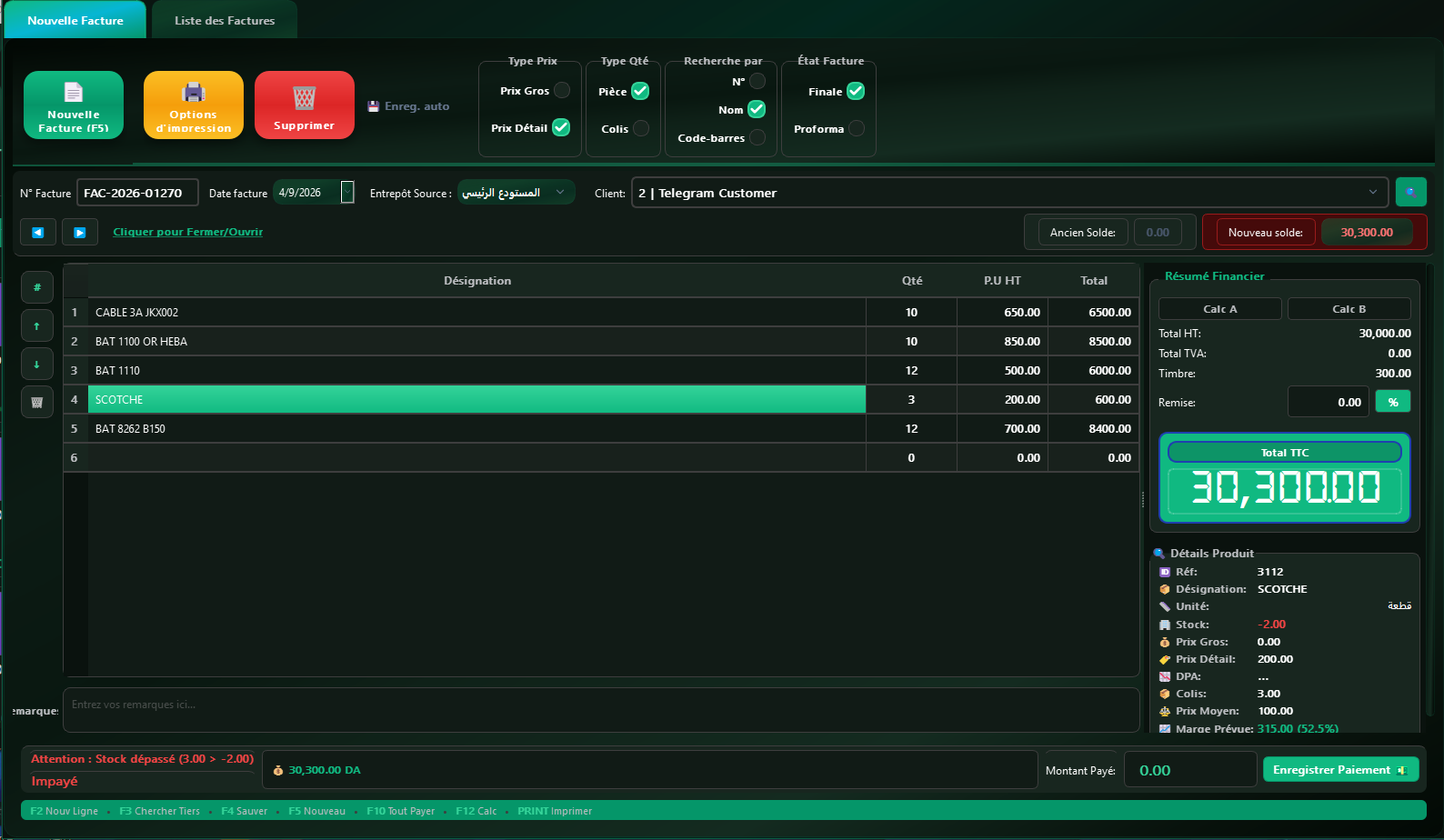This screenshot has width=1444, height=840.
Task: Toggle Enreg. auto save icon
Action: [374, 106]
